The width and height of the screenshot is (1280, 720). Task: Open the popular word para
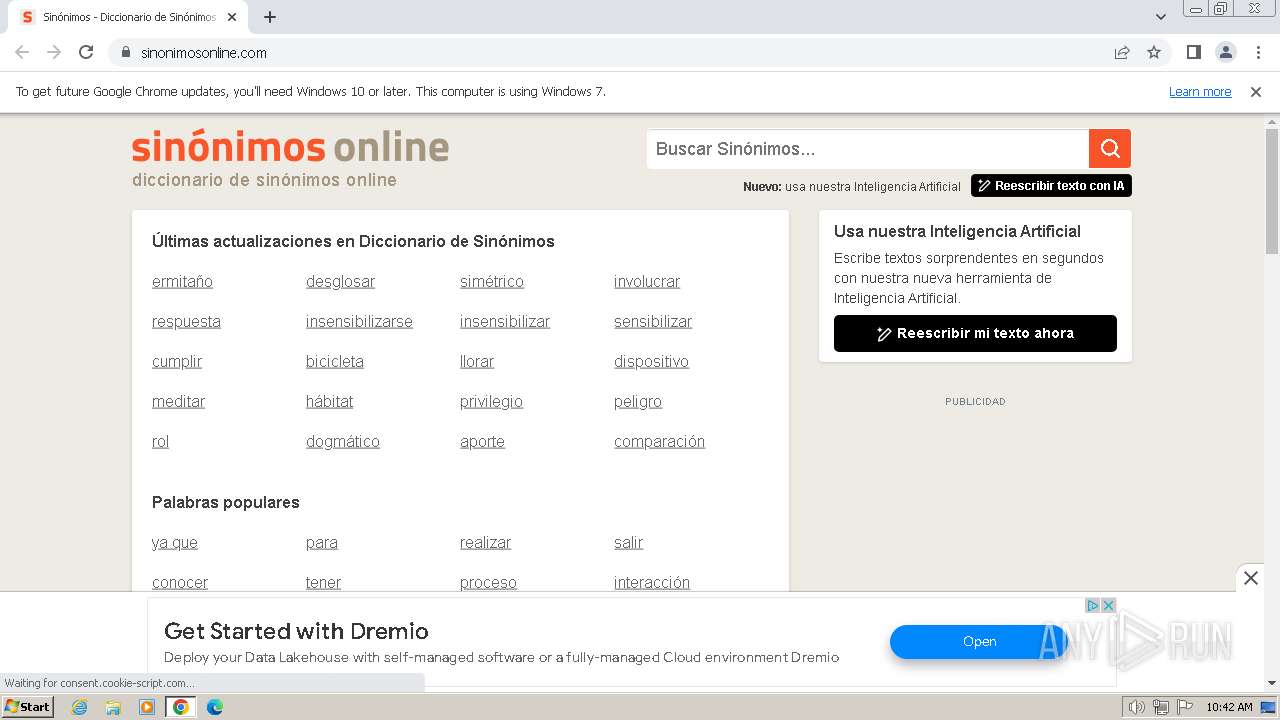click(x=322, y=543)
